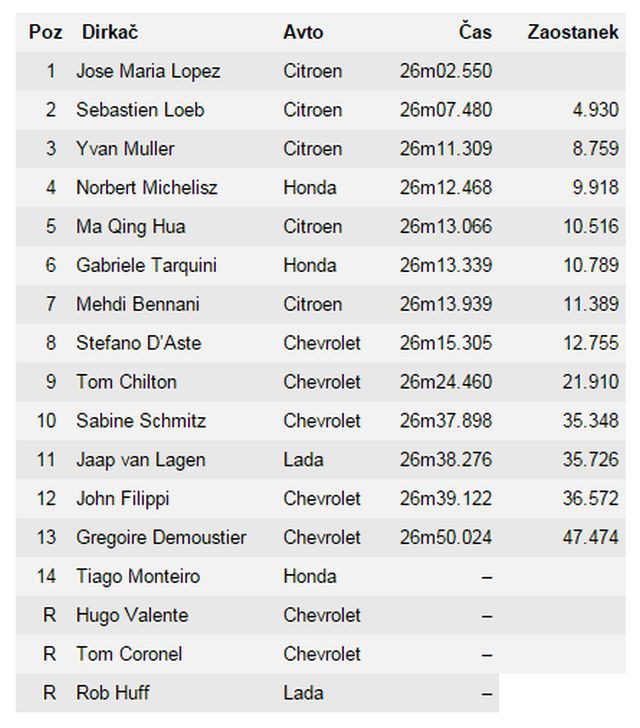
Task: Select Gregoire Demoustier's name
Action: (x=161, y=537)
